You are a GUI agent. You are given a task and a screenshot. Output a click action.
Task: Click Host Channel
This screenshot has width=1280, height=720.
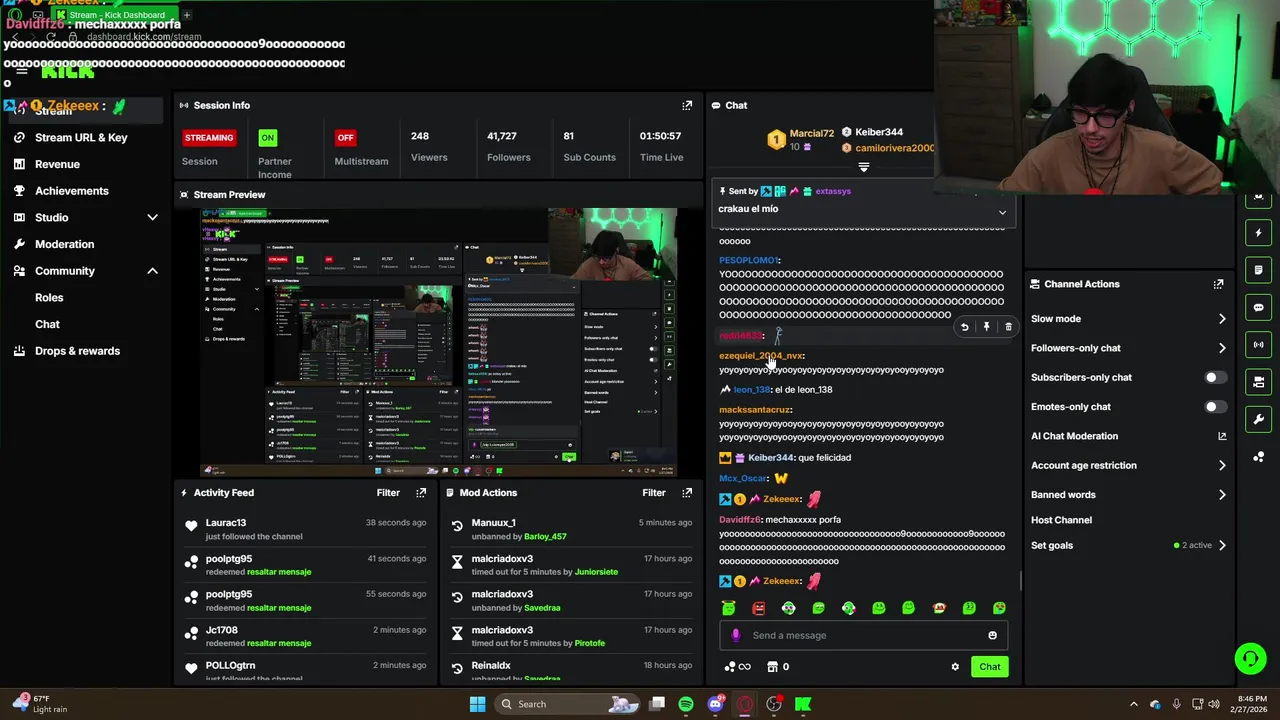click(1061, 520)
